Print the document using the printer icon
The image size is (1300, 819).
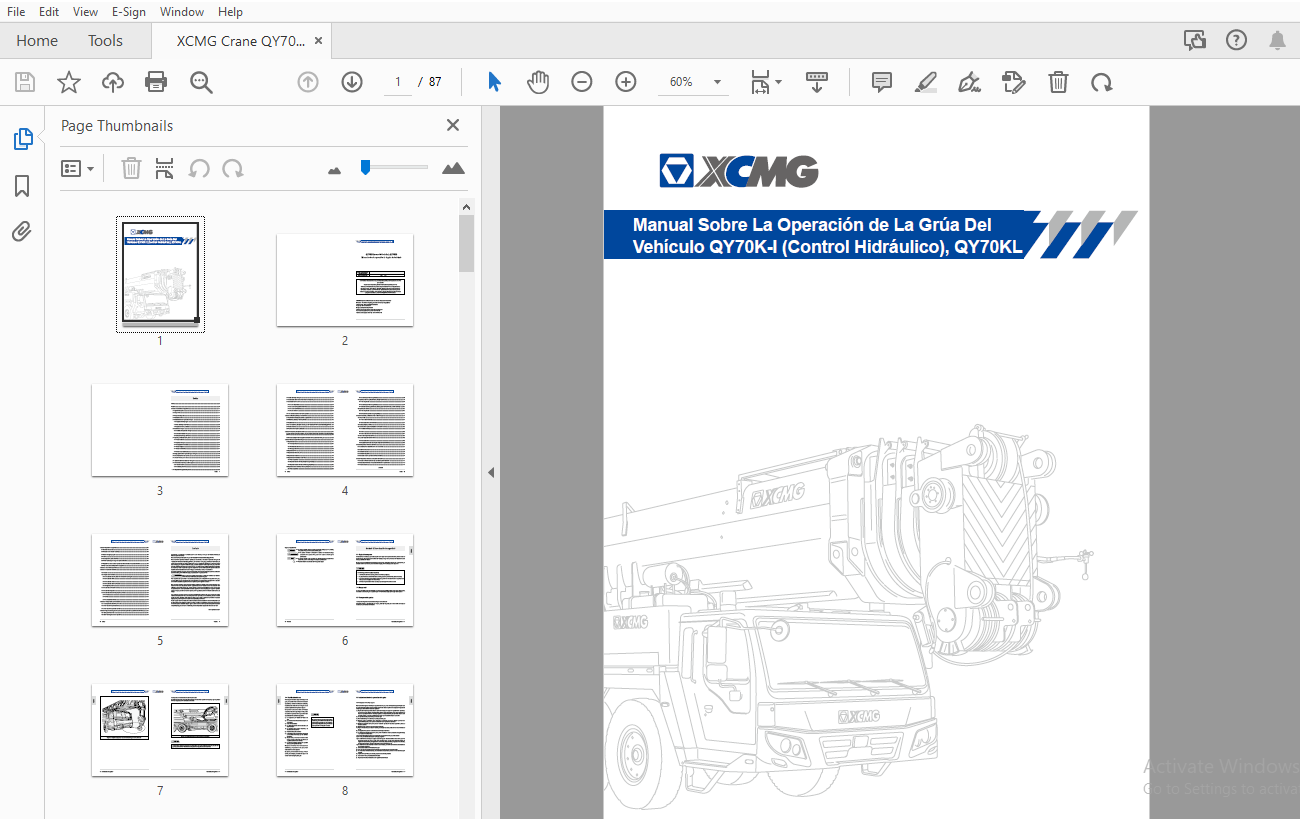click(156, 82)
